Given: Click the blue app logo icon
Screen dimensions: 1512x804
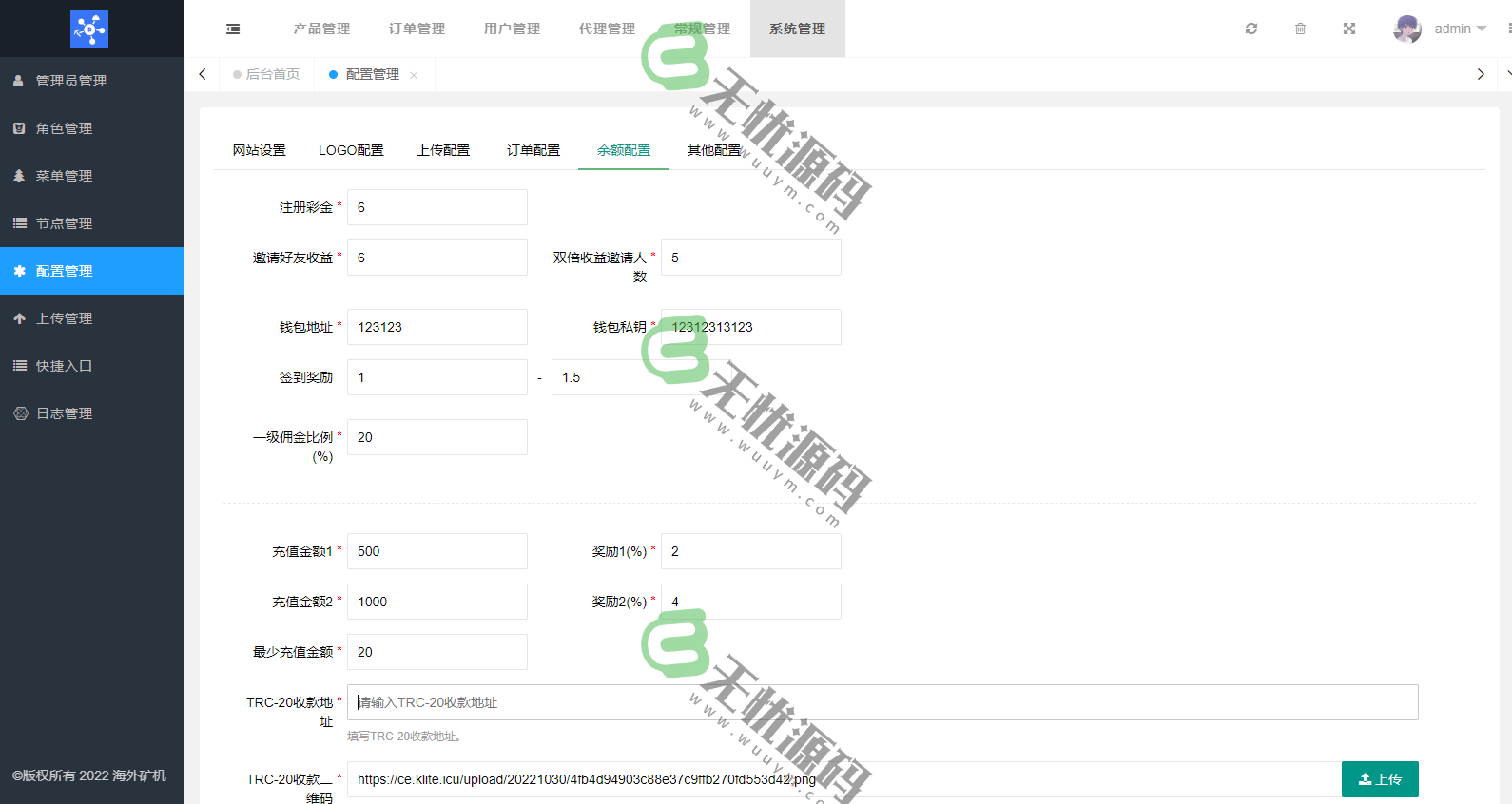Looking at the screenshot, I should [89, 29].
